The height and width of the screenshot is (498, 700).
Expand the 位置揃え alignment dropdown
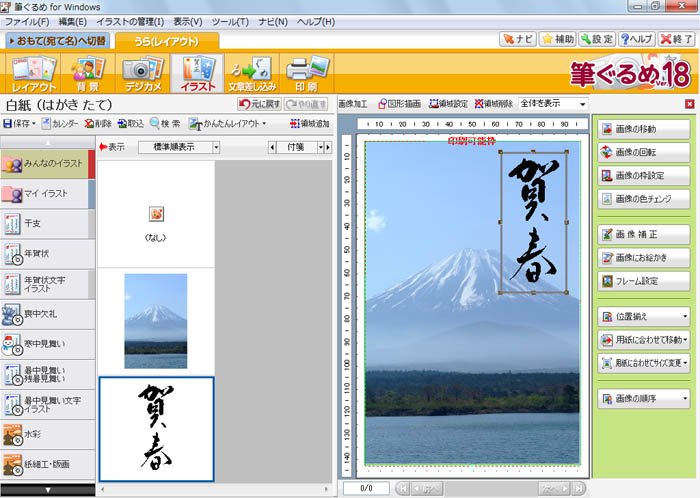point(644,316)
